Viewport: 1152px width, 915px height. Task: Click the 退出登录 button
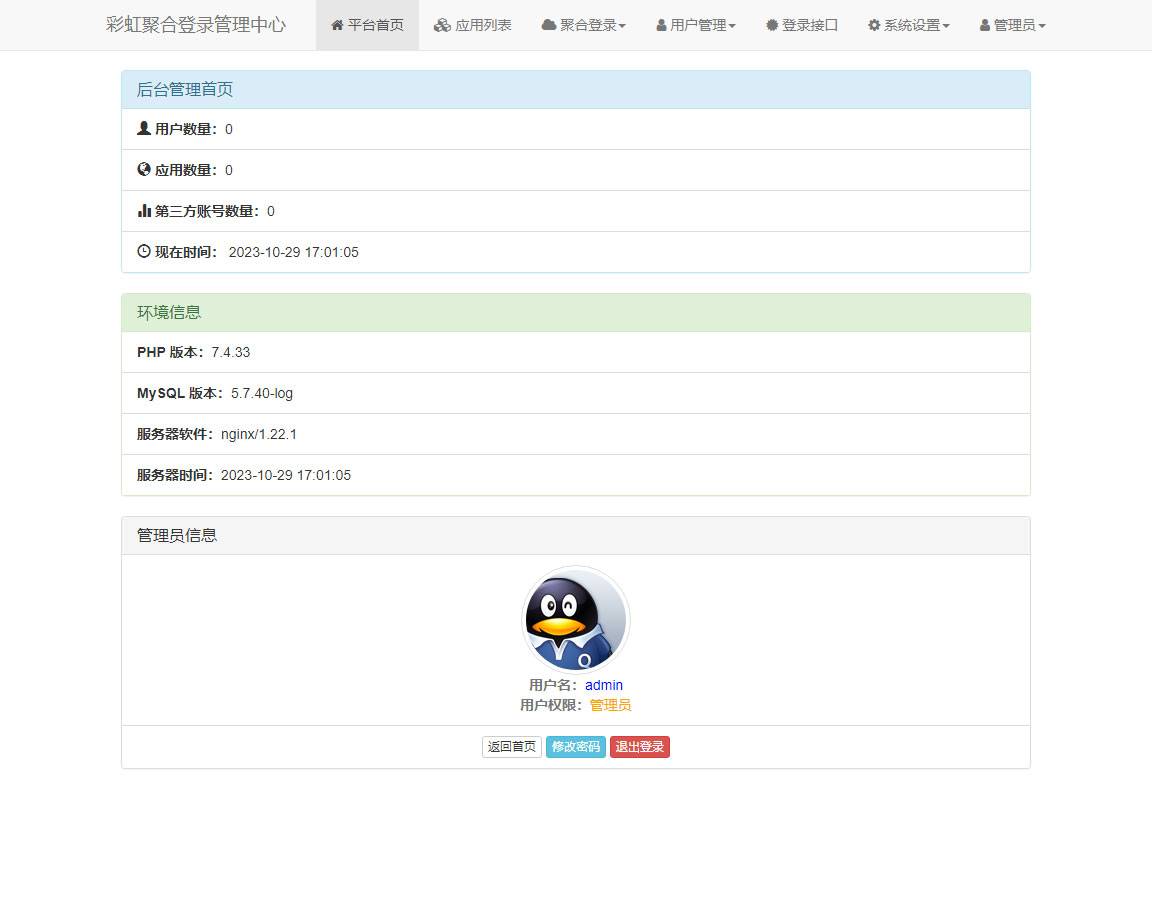coord(640,746)
